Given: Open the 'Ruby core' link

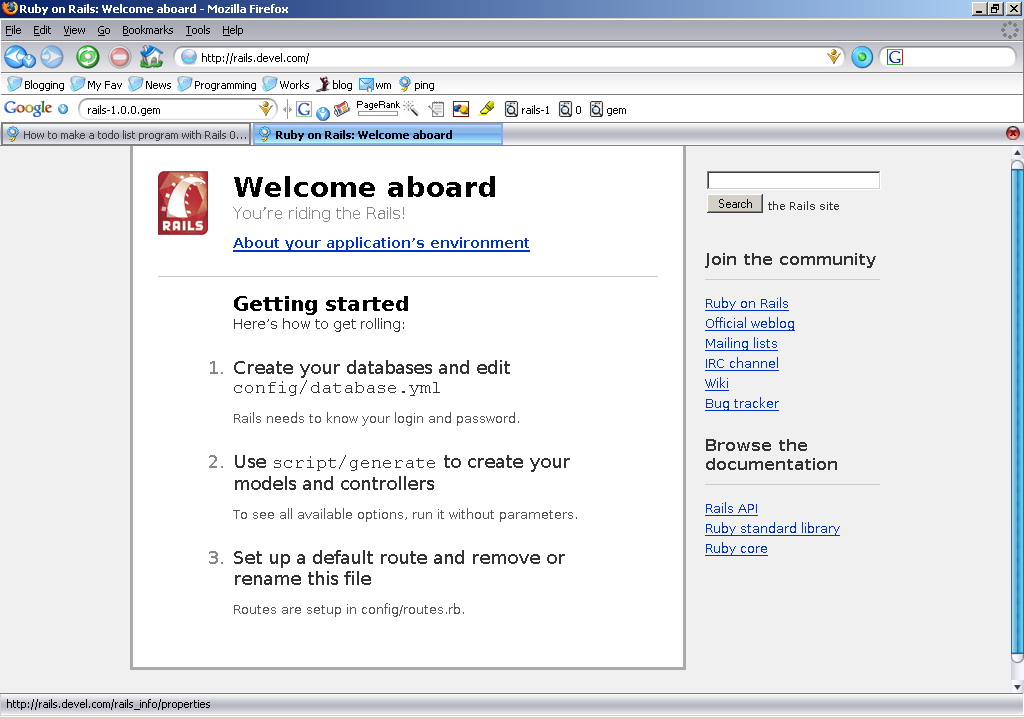Looking at the screenshot, I should (736, 549).
